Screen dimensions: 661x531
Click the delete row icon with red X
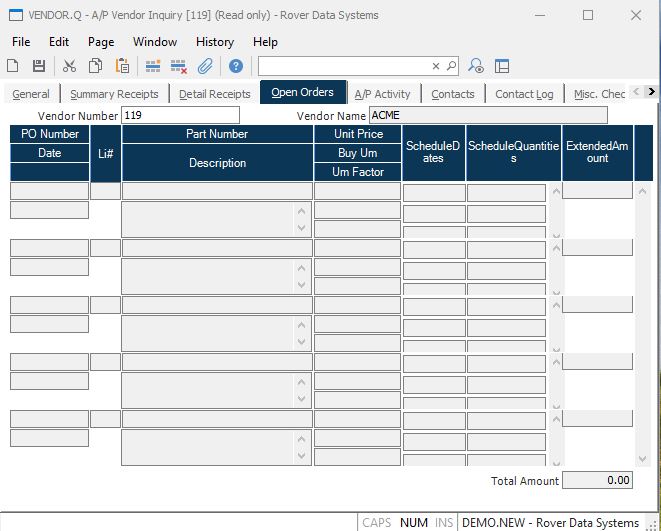click(179, 66)
